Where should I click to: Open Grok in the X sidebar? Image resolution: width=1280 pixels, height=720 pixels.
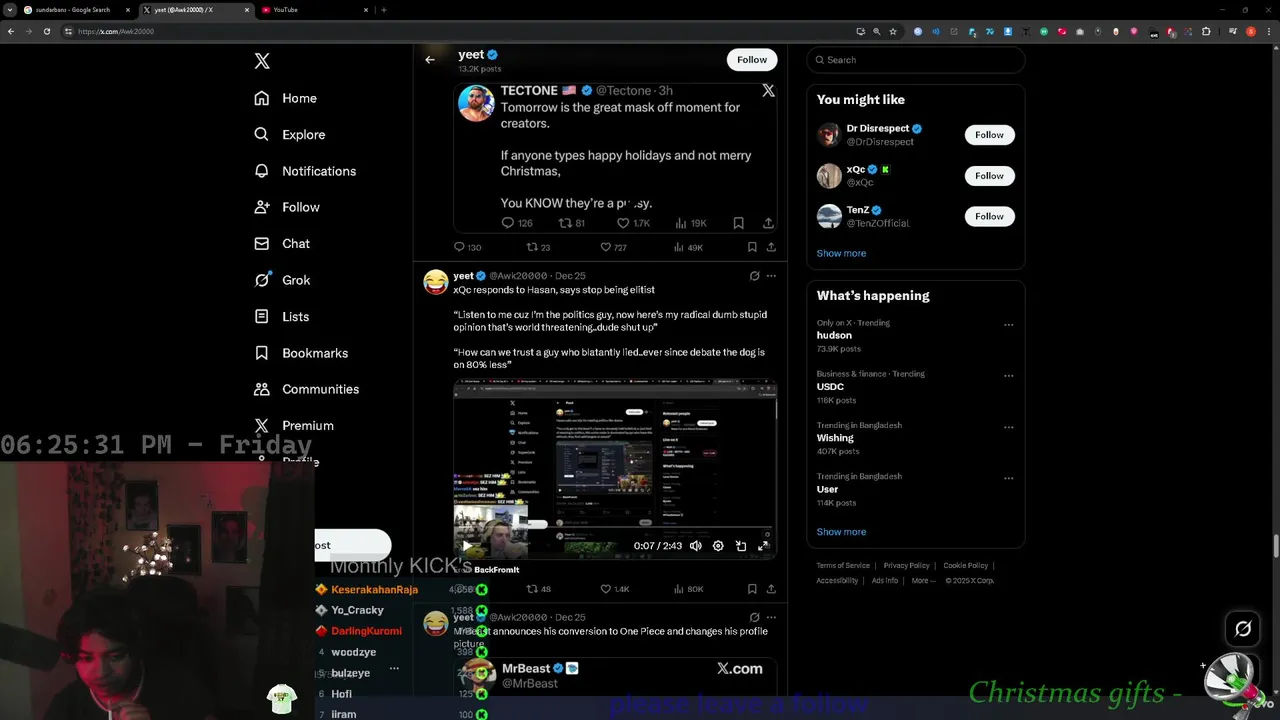(x=282, y=280)
